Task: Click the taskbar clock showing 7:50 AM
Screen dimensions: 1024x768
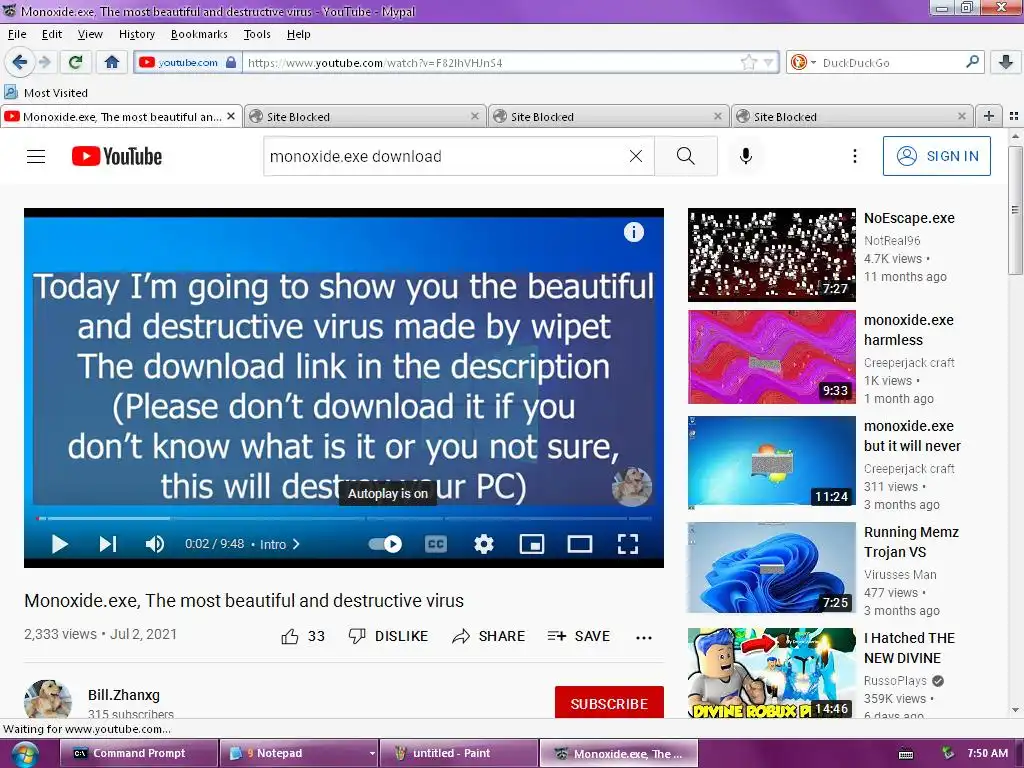Action: (x=987, y=753)
